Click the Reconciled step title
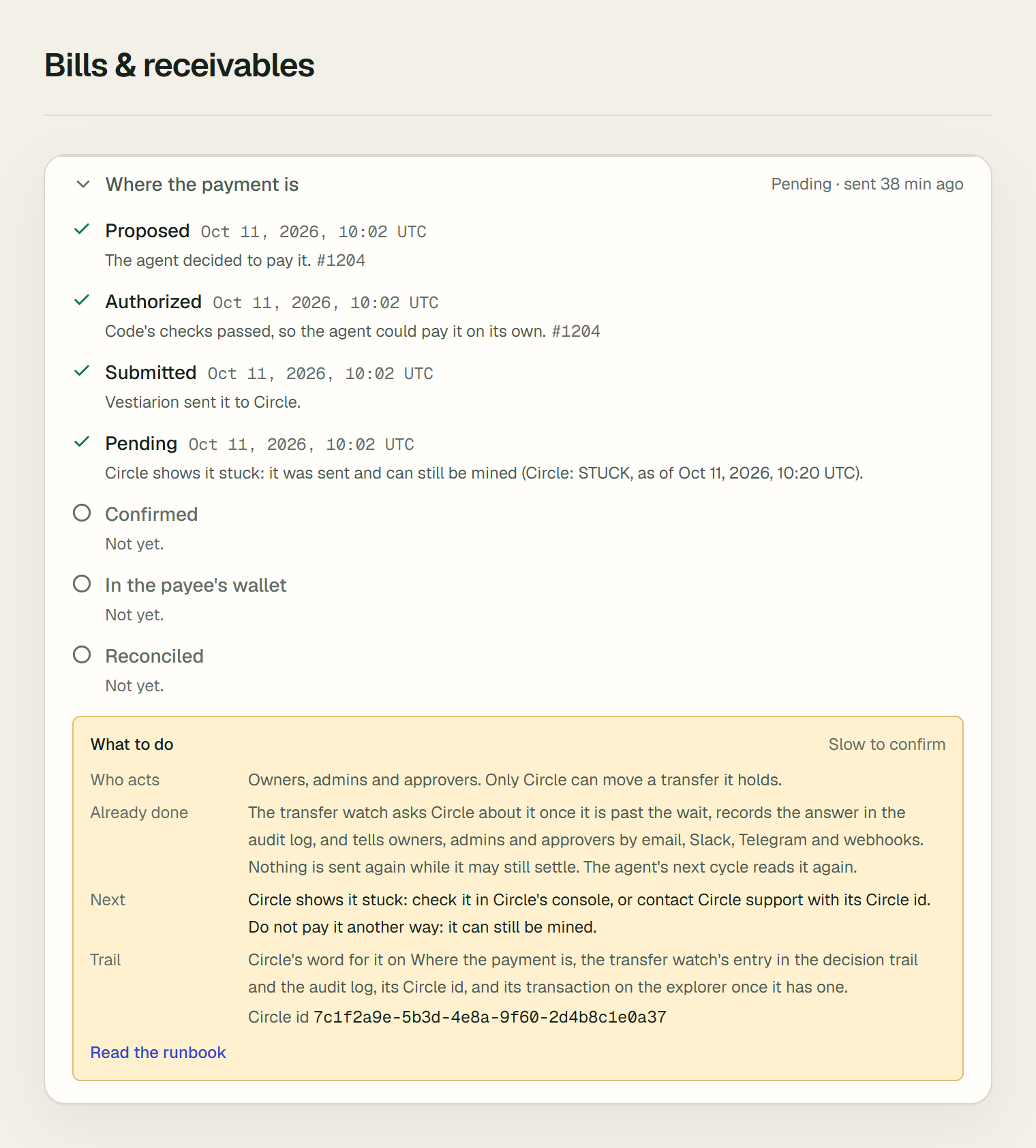This screenshot has height=1148, width=1036. click(x=155, y=656)
